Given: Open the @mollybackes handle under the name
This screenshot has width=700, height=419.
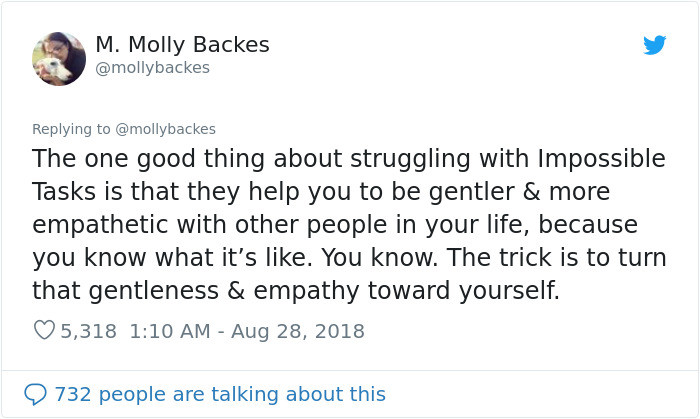Looking at the screenshot, I should coord(152,68).
